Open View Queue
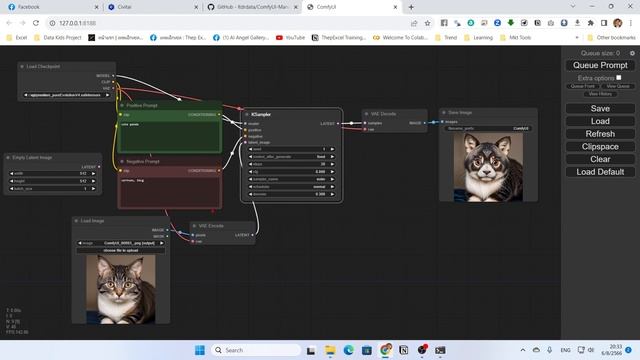The image size is (640, 360). 618,86
